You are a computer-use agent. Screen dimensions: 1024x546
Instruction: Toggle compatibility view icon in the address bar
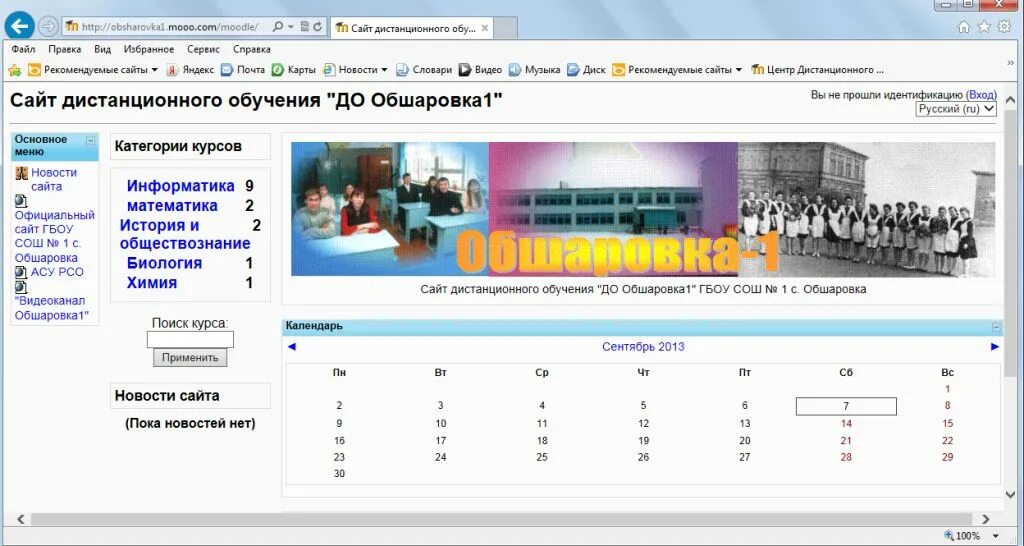[x=305, y=27]
